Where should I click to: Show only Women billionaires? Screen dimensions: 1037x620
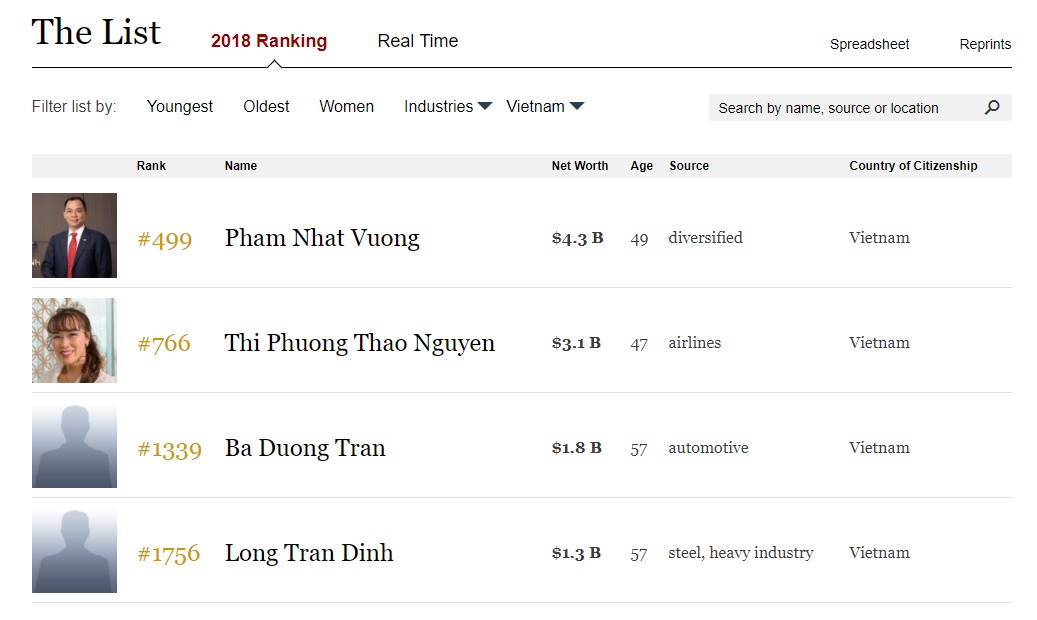pos(346,106)
